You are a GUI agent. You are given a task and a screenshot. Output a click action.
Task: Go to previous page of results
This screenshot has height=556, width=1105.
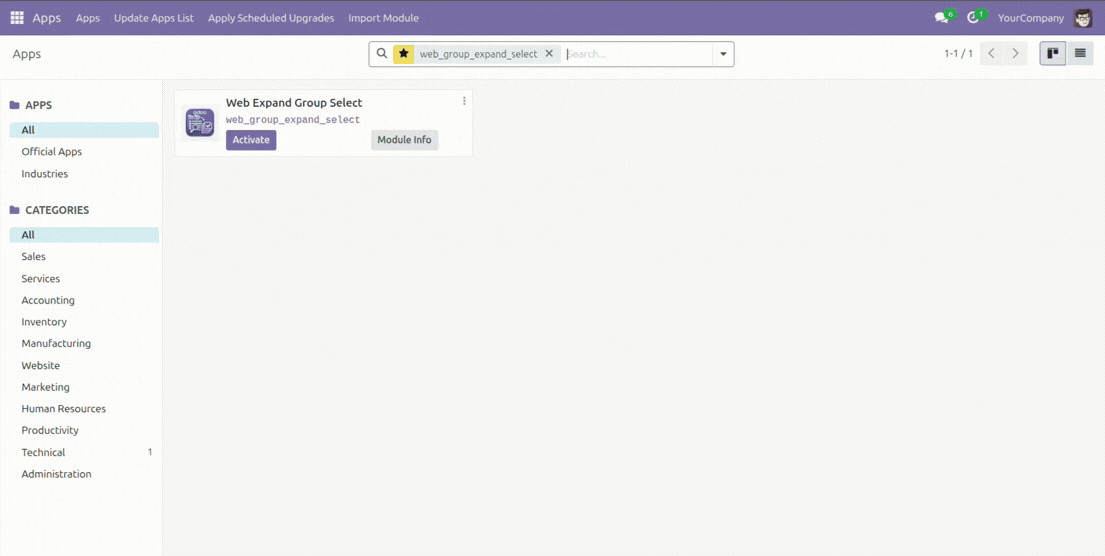pyautogui.click(x=991, y=54)
